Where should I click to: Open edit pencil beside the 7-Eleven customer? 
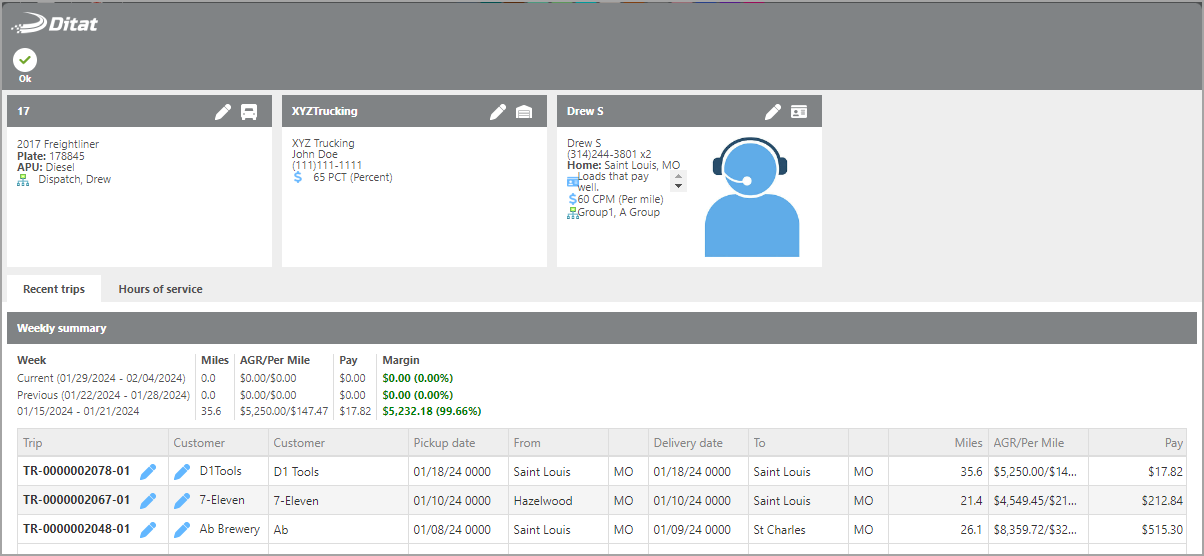coord(182,500)
